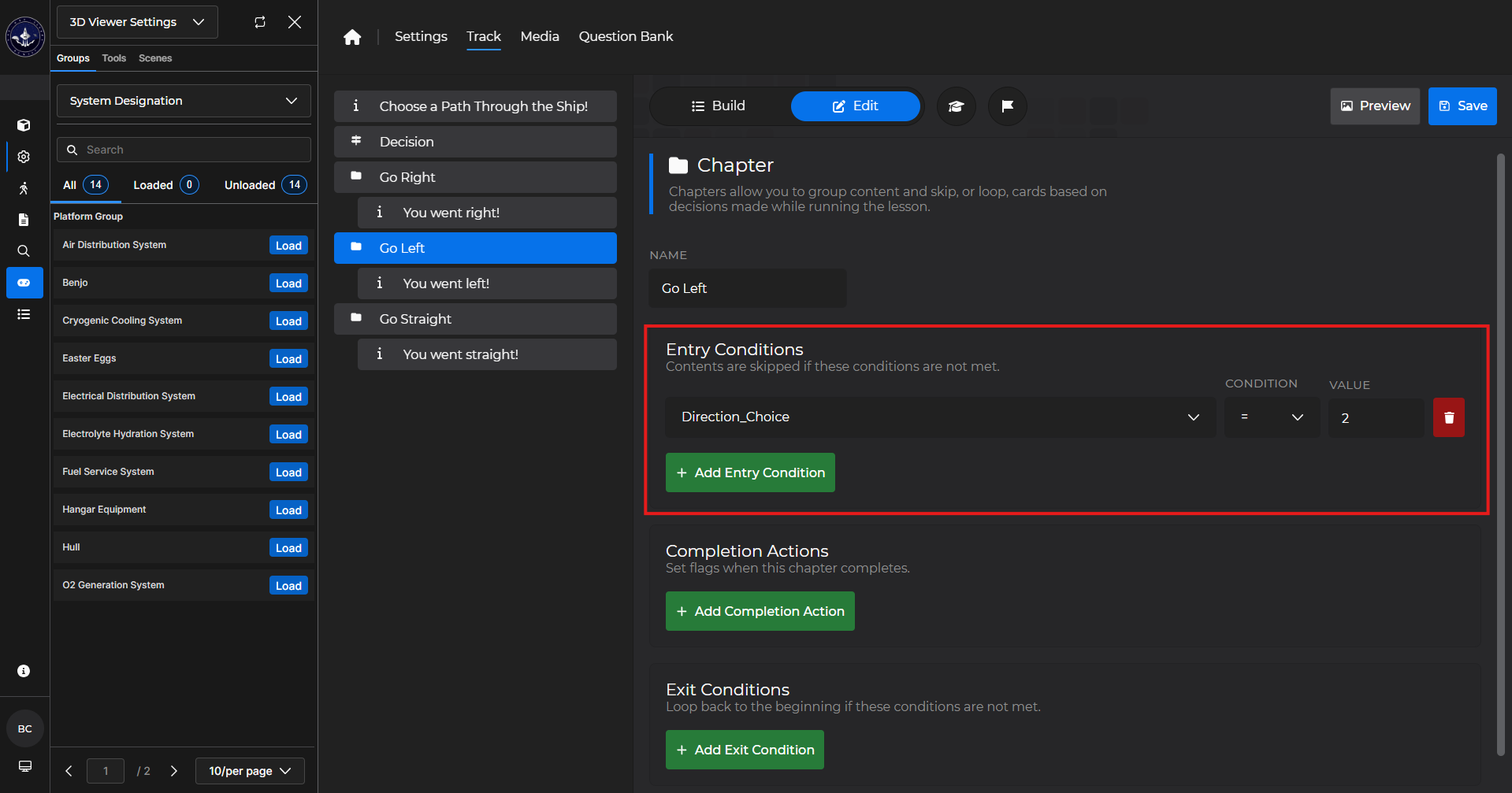The image size is (1512, 793).
Task: Click the Preview button
Action: tap(1376, 106)
